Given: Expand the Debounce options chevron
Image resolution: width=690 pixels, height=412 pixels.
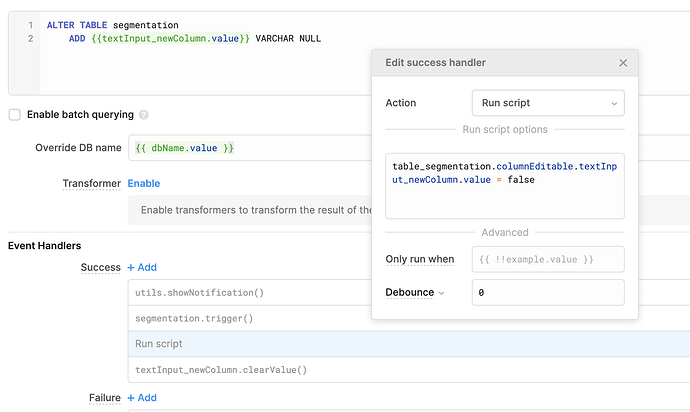Looking at the screenshot, I should [441, 293].
